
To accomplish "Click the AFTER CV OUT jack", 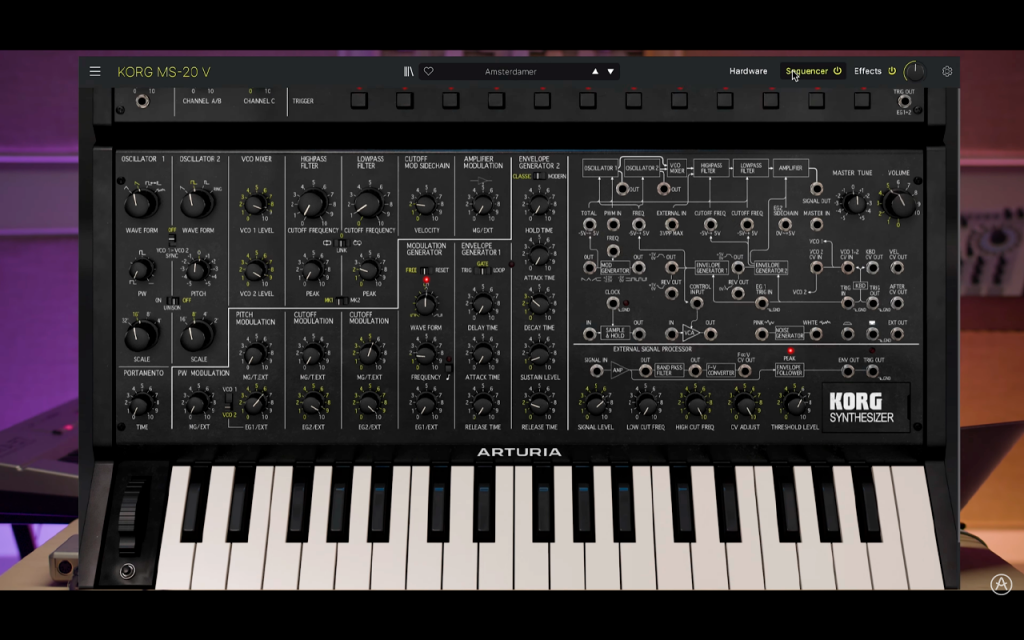I will [897, 303].
